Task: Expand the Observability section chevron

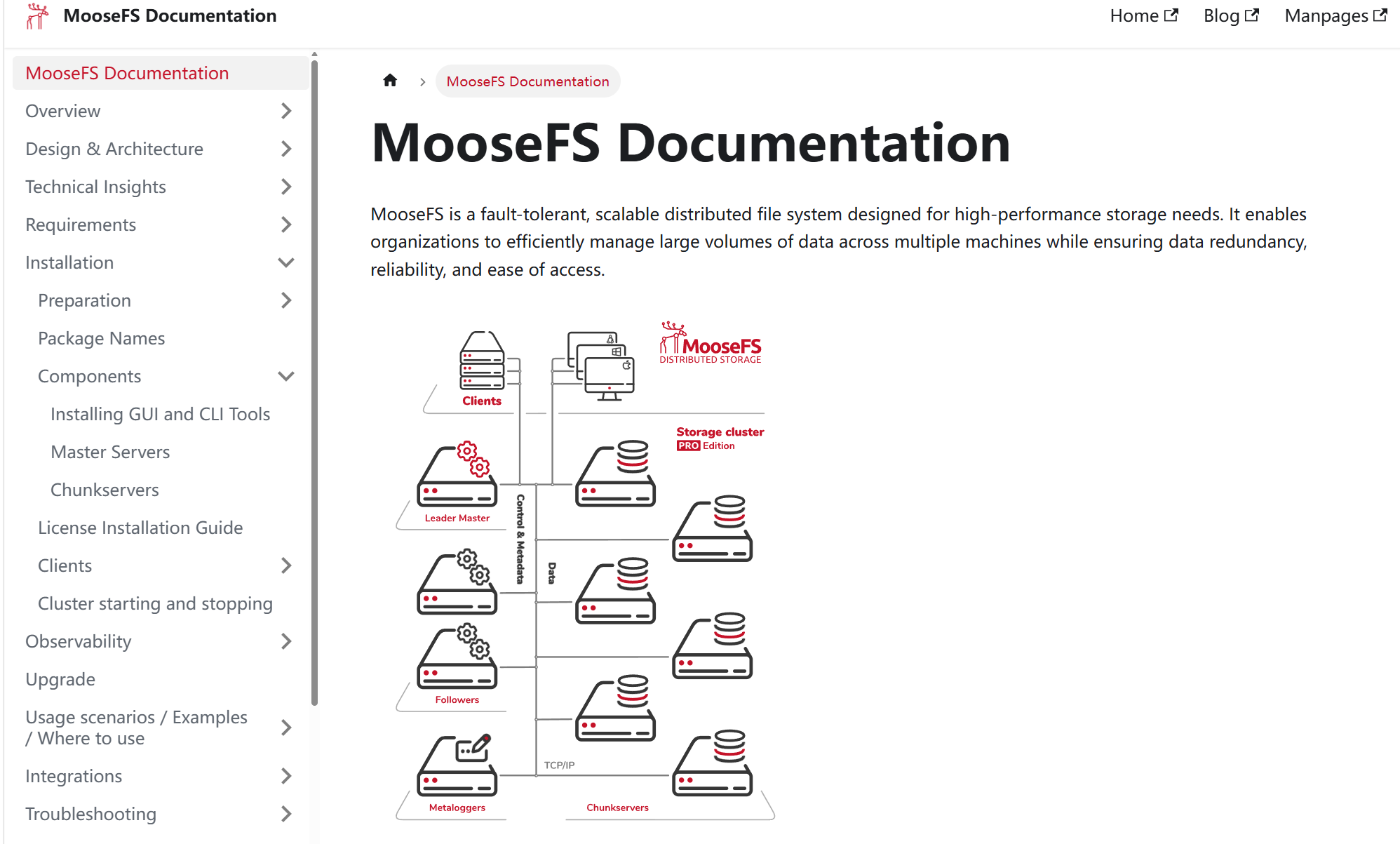Action: tap(286, 641)
